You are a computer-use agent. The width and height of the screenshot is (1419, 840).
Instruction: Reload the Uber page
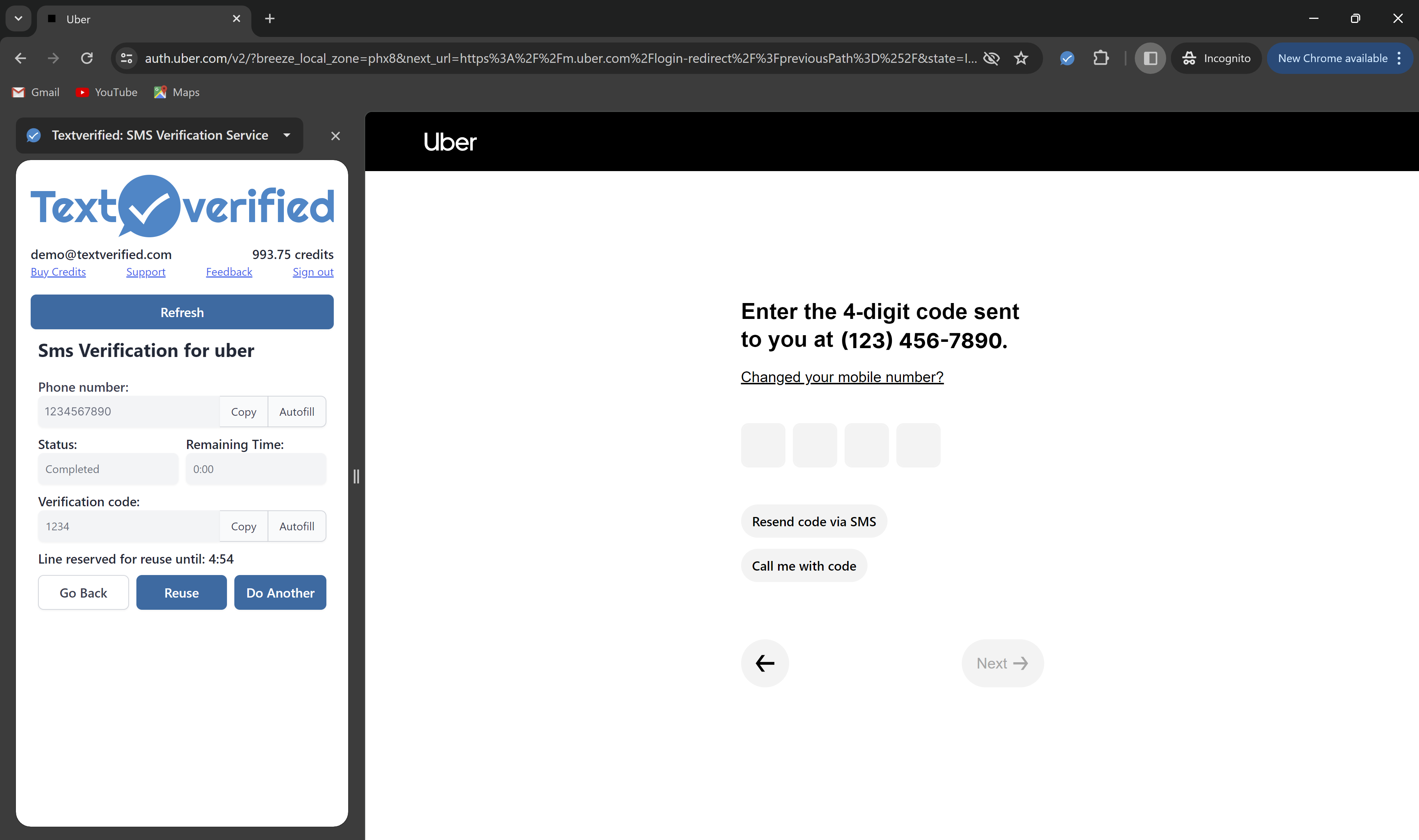(x=86, y=58)
